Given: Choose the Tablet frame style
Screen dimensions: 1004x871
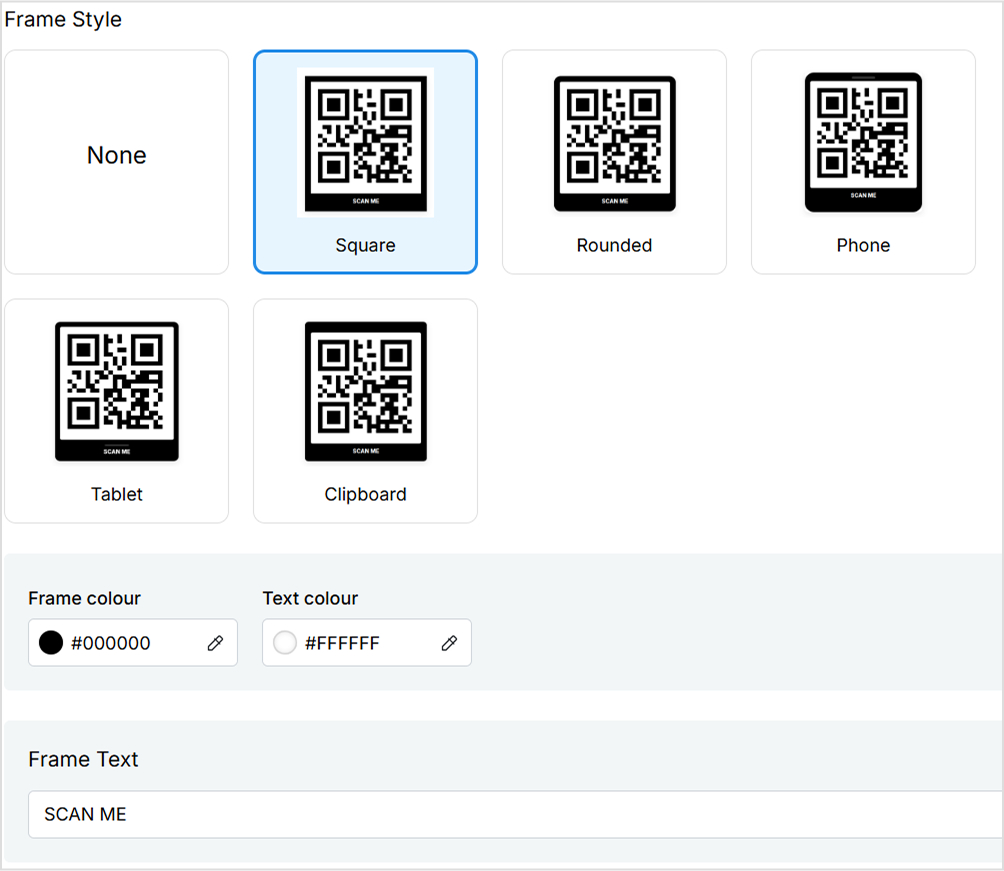Looking at the screenshot, I should pos(117,411).
